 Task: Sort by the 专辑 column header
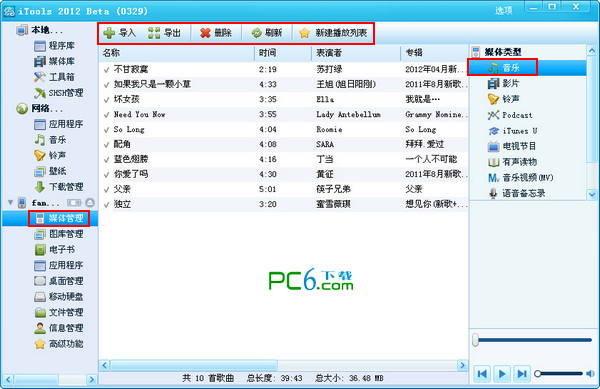[434, 53]
